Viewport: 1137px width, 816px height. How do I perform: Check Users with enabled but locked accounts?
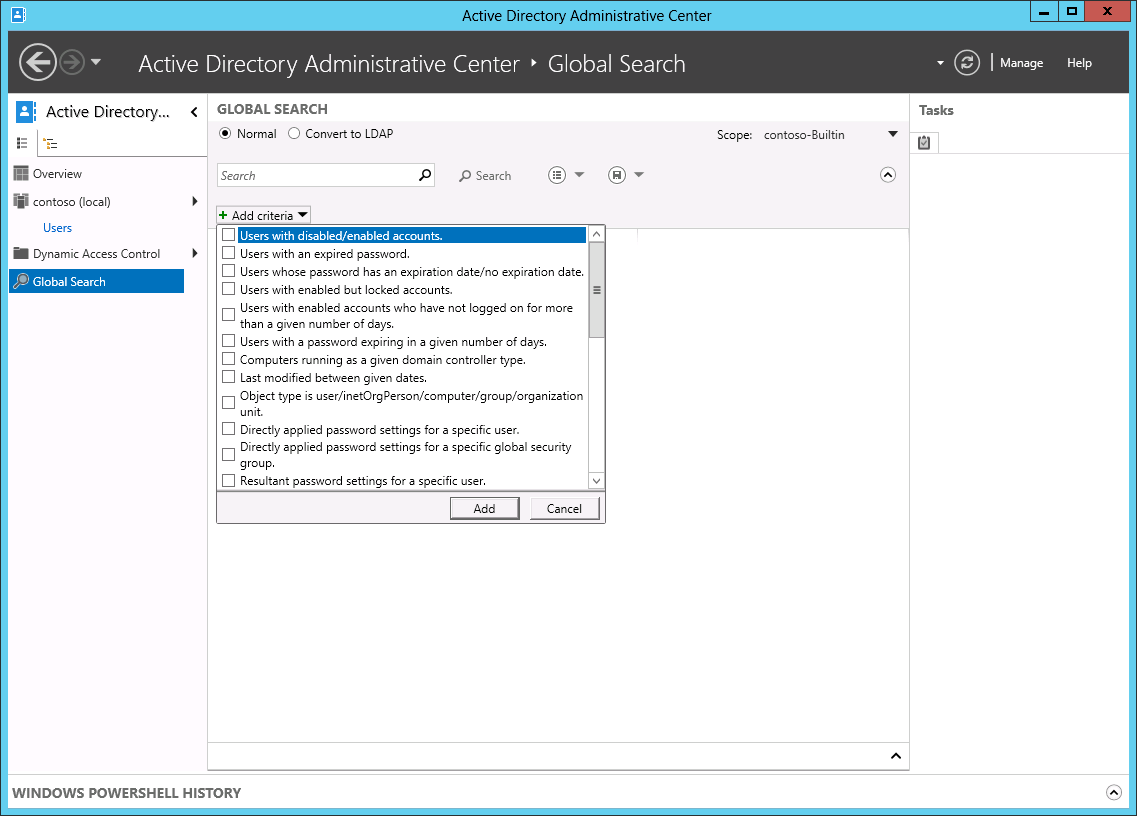tap(228, 289)
